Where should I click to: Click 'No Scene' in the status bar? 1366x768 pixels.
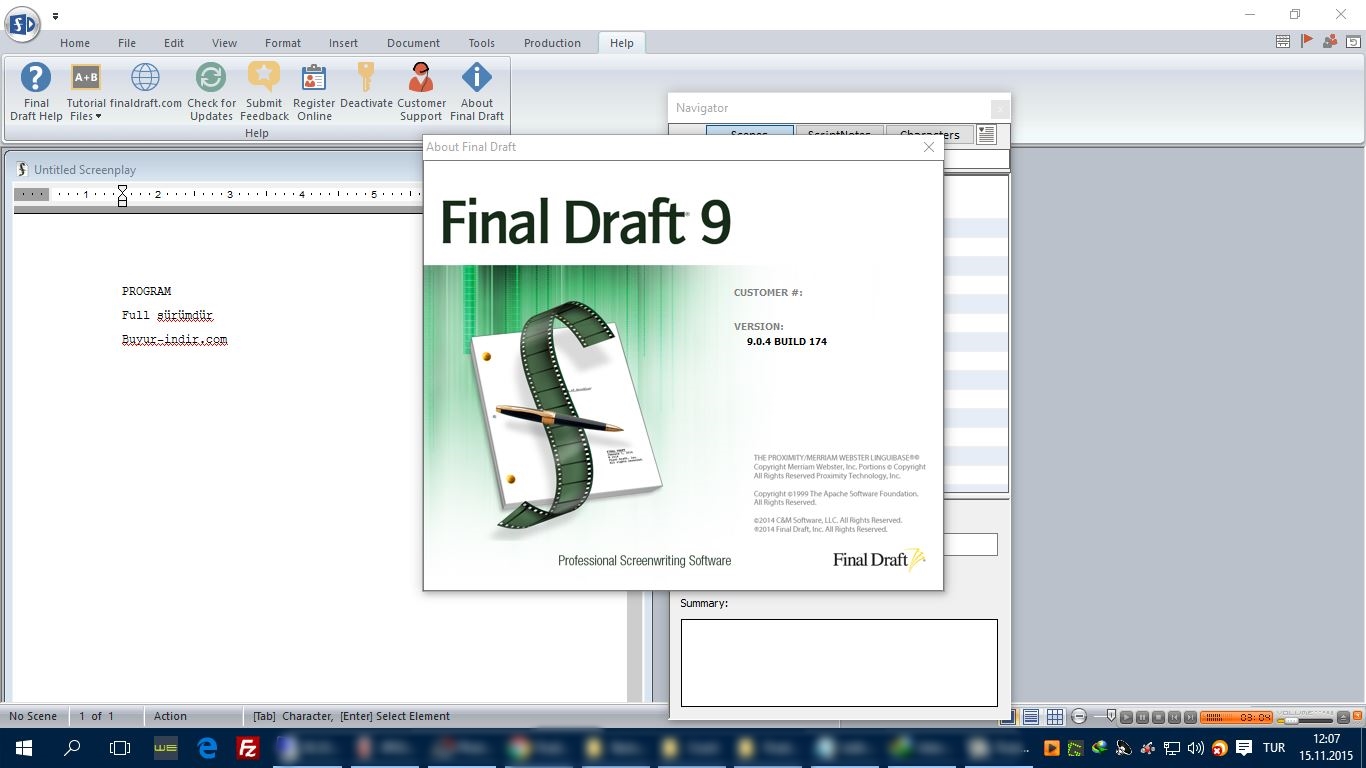coord(33,716)
